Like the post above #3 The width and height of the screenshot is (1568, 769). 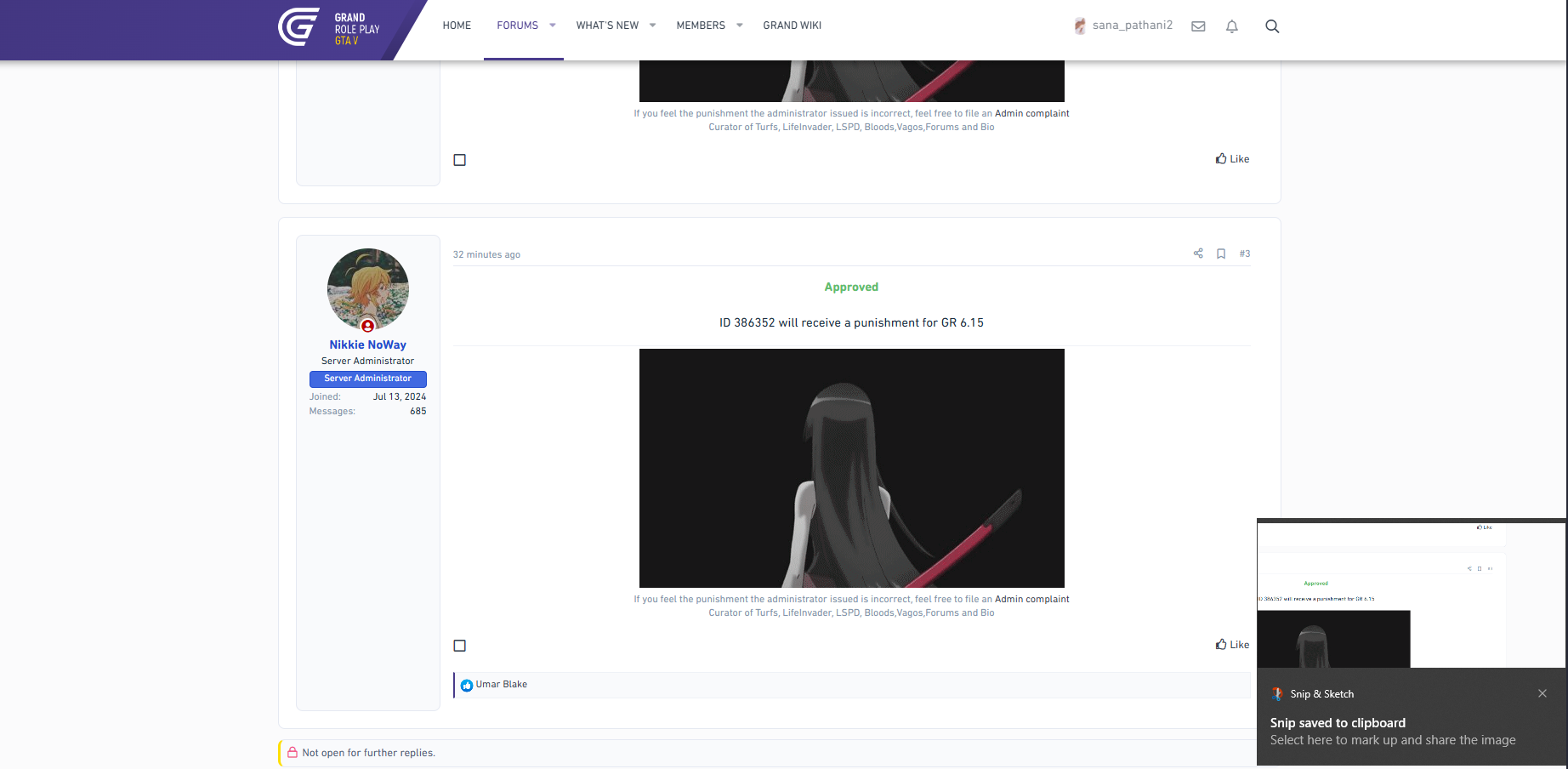(1233, 159)
